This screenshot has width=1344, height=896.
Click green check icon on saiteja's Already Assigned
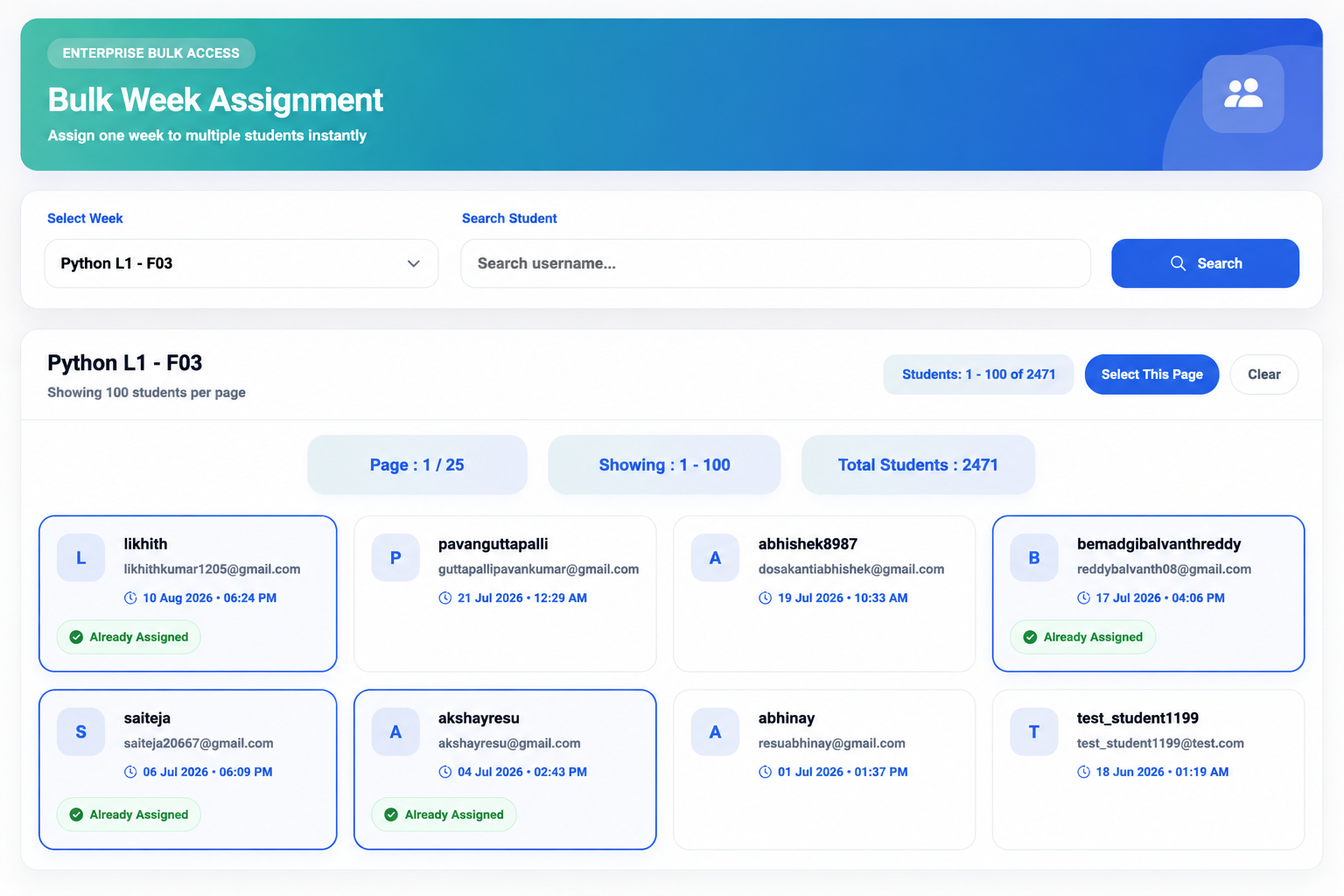pos(76,815)
